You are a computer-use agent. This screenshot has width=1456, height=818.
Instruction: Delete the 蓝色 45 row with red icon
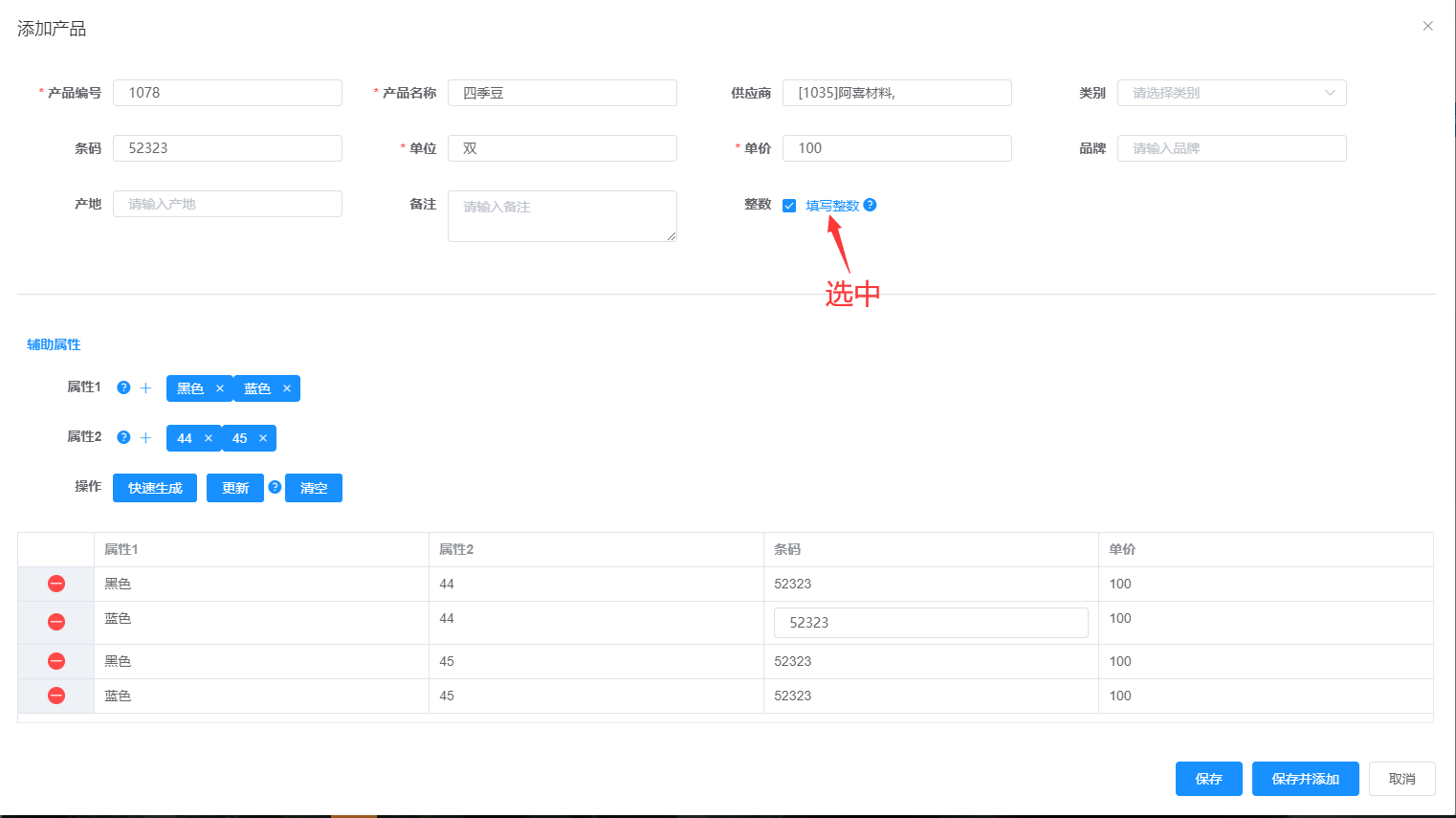pos(56,696)
